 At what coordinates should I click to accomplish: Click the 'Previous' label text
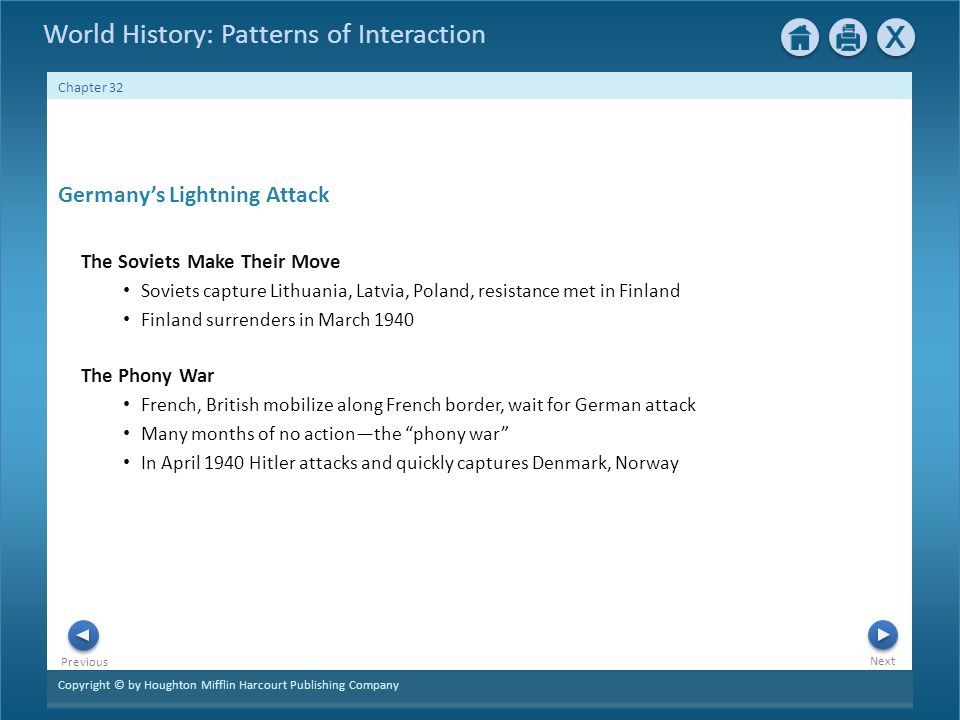click(x=84, y=662)
